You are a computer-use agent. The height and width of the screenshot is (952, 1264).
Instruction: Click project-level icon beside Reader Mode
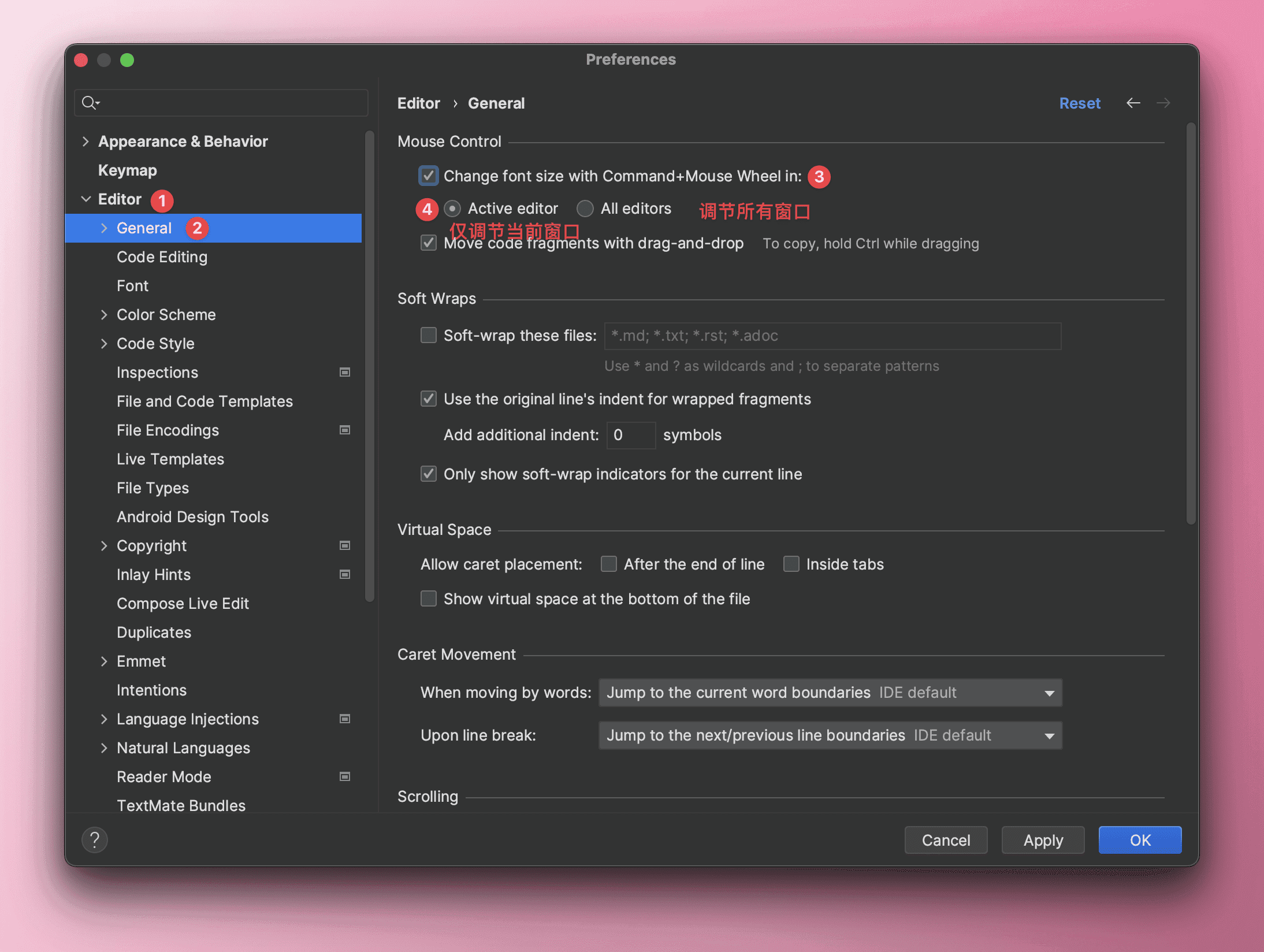345,777
